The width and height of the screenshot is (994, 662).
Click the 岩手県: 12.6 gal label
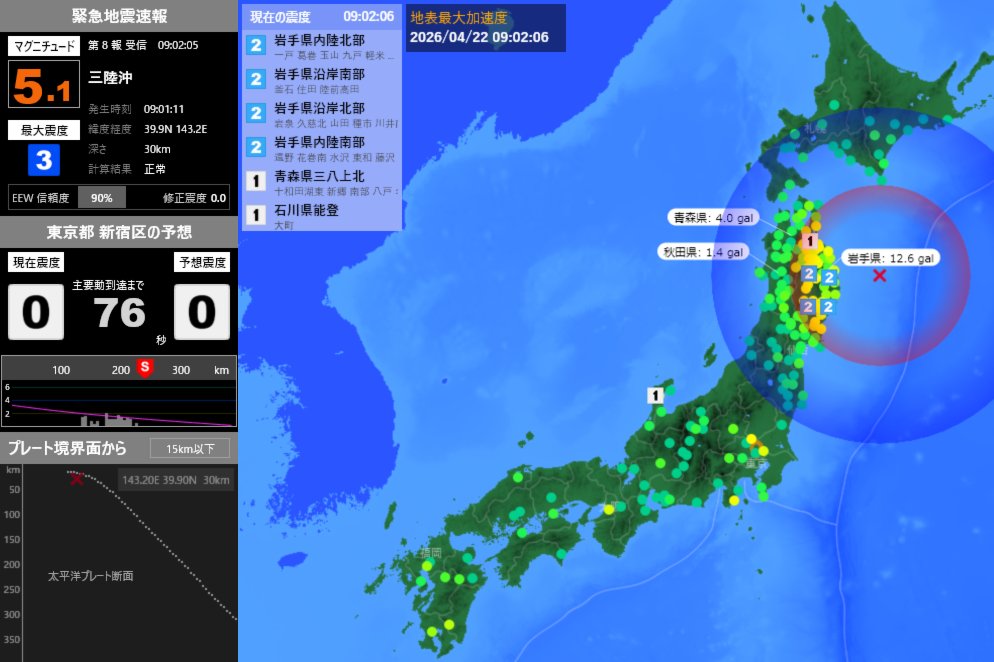click(891, 258)
